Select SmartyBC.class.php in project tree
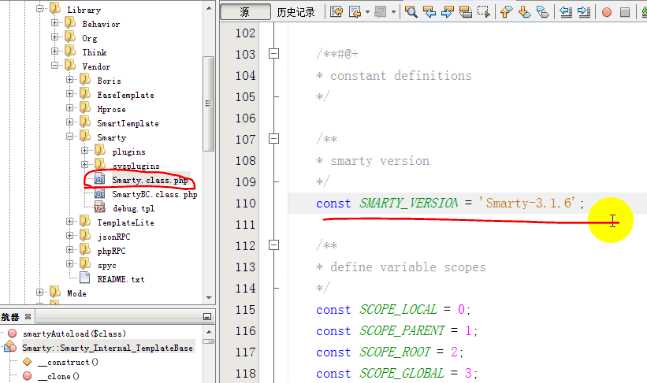Viewport: 647px width, 383px height. (155, 194)
